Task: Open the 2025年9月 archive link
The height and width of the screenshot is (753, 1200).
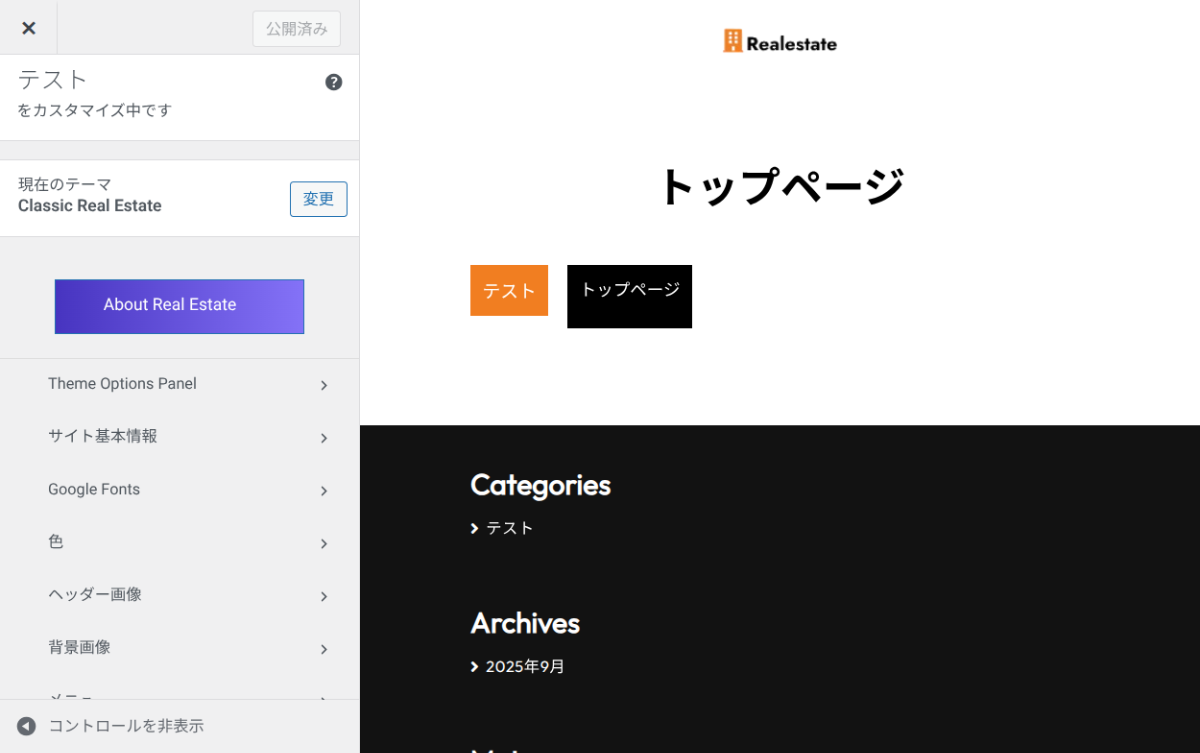Action: pos(525,667)
